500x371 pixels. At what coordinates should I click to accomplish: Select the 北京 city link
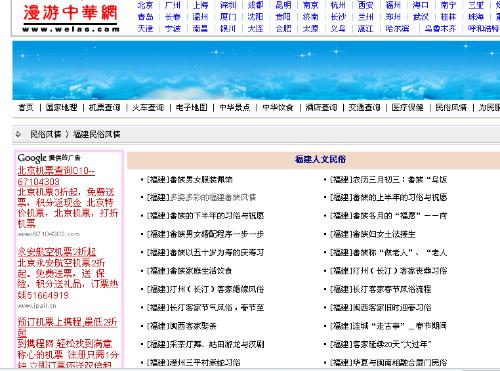pyautogui.click(x=146, y=5)
